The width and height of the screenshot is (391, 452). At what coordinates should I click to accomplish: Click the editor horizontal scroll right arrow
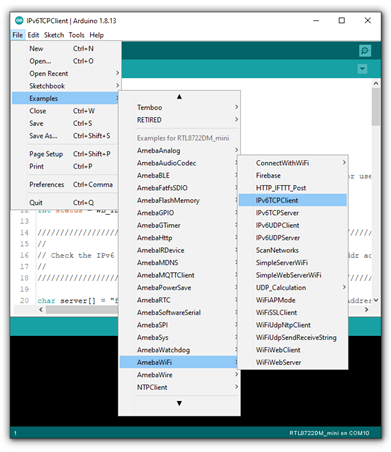366,310
